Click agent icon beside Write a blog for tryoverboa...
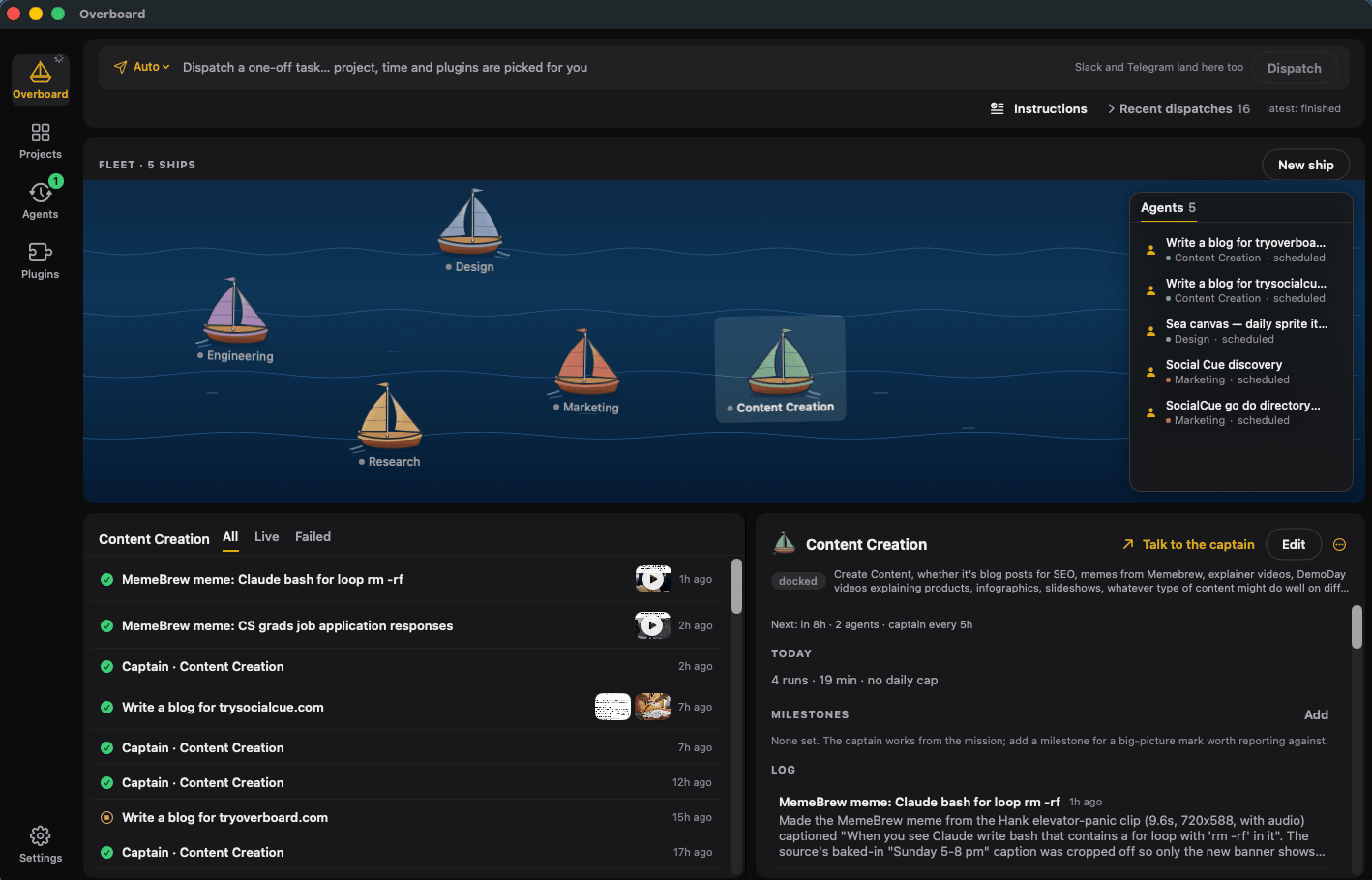The image size is (1372, 880). point(1150,250)
